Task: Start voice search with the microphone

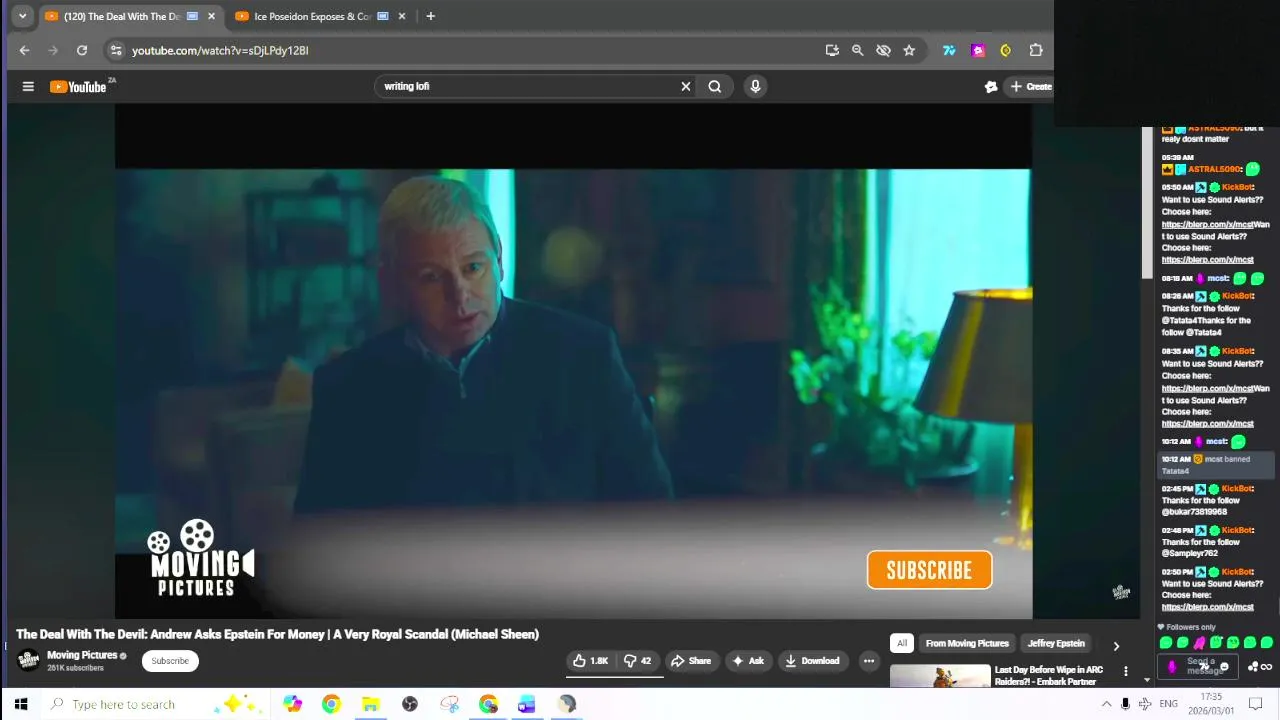Action: [755, 87]
